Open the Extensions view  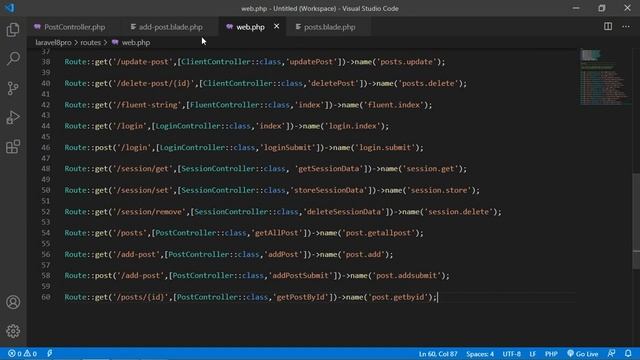coord(13,147)
